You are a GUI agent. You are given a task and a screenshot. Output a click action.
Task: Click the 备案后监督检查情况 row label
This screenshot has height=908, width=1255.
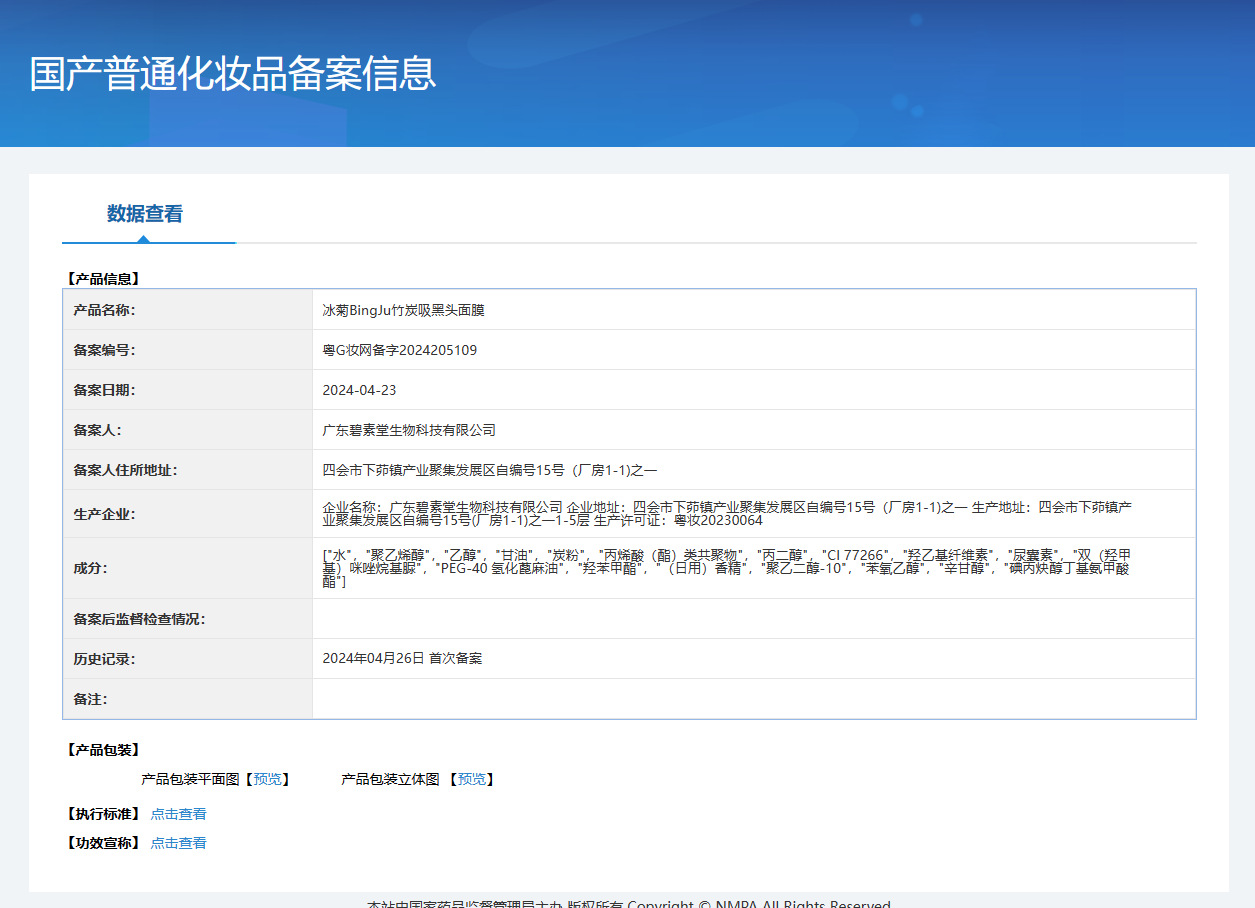pyautogui.click(x=139, y=619)
